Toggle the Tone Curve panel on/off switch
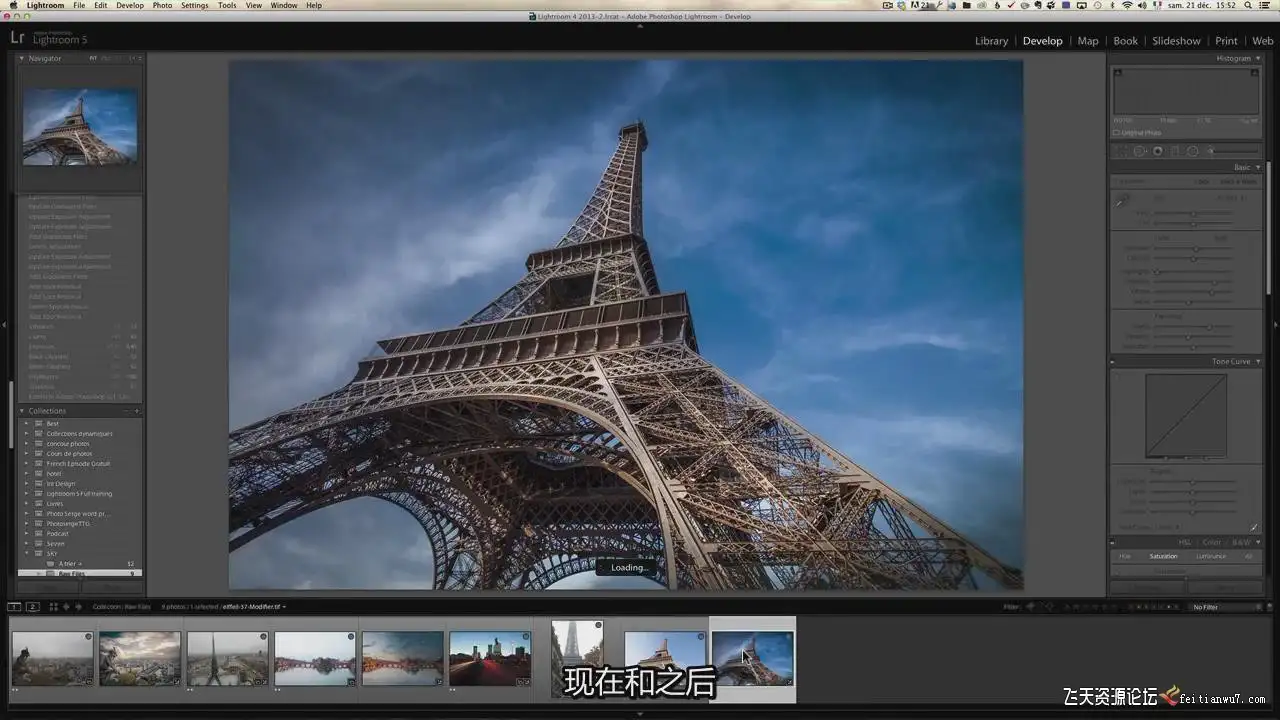The width and height of the screenshot is (1280, 720). (x=1114, y=361)
